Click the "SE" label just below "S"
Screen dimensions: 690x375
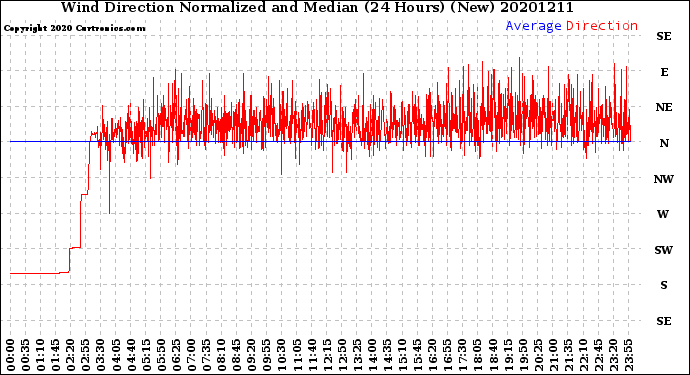pyautogui.click(x=664, y=321)
